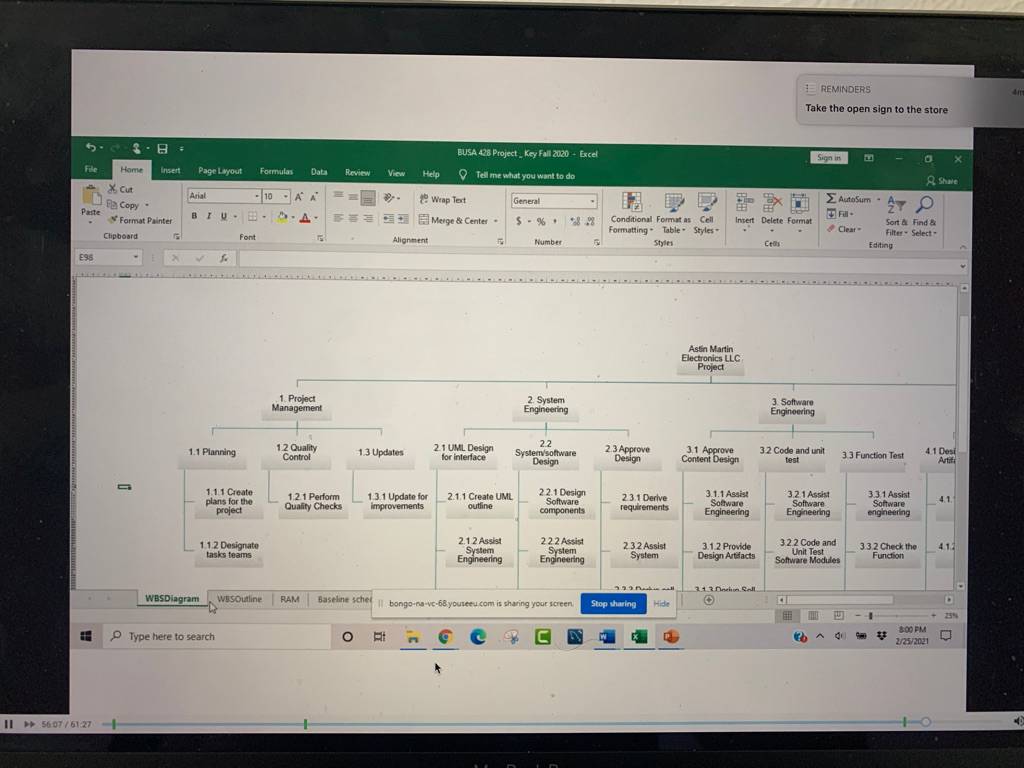This screenshot has height=768, width=1024.
Task: Click the video player pause button
Action: tap(9, 724)
